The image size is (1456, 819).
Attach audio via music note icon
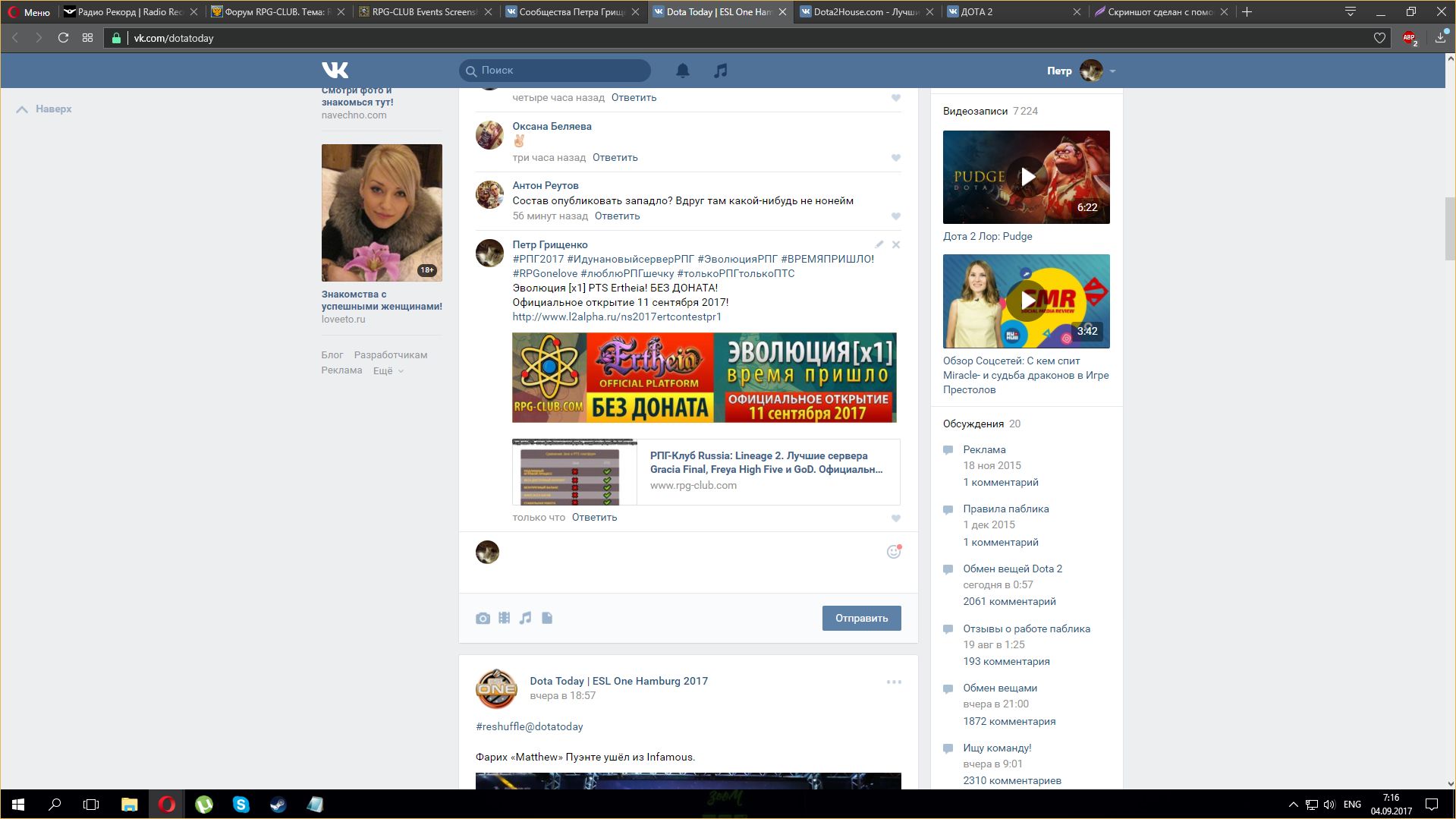click(525, 618)
